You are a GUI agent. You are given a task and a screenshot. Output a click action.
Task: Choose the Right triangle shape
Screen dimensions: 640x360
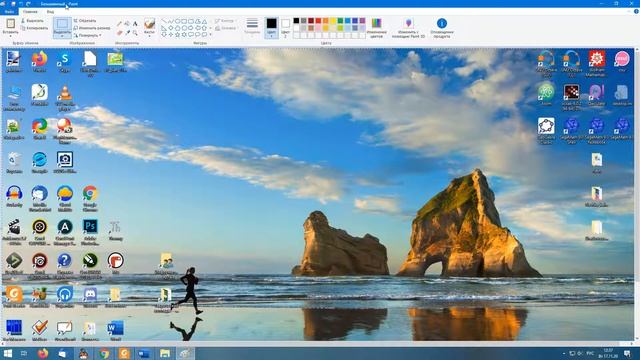coord(164,28)
